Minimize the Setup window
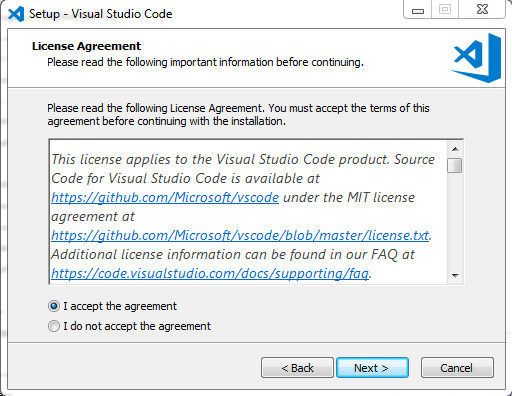This screenshot has height=396, width=512. click(418, 9)
